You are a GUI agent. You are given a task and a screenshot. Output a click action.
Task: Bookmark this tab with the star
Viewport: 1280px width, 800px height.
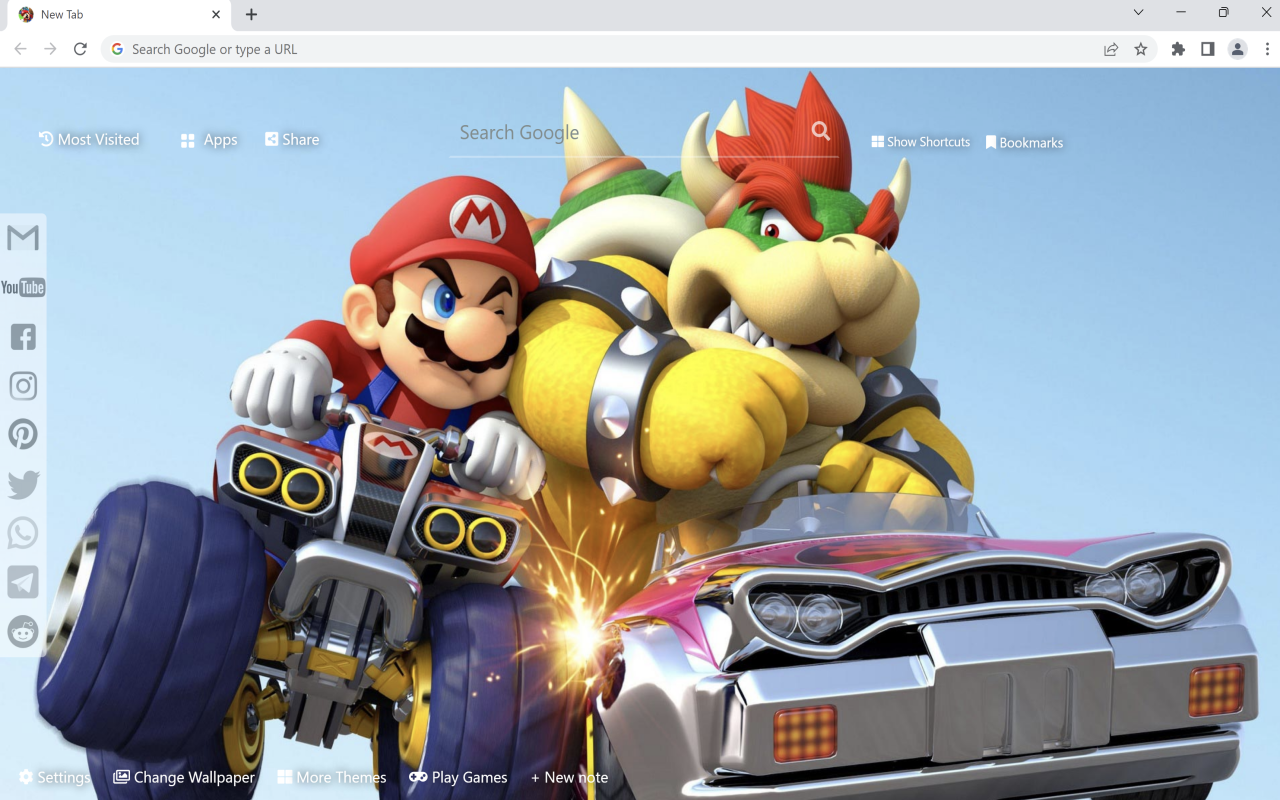click(x=1141, y=49)
